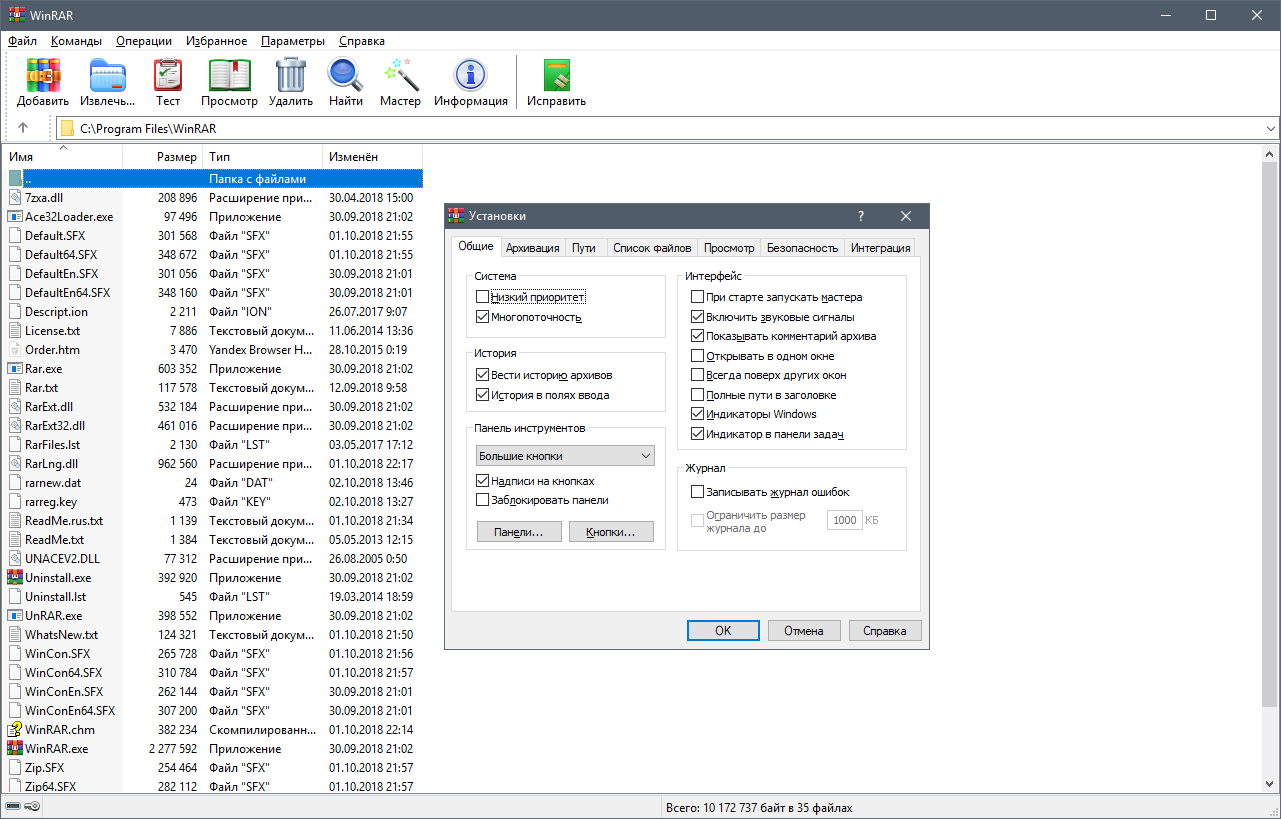Check При старте запускать мастера
The image size is (1281, 819).
(x=697, y=297)
